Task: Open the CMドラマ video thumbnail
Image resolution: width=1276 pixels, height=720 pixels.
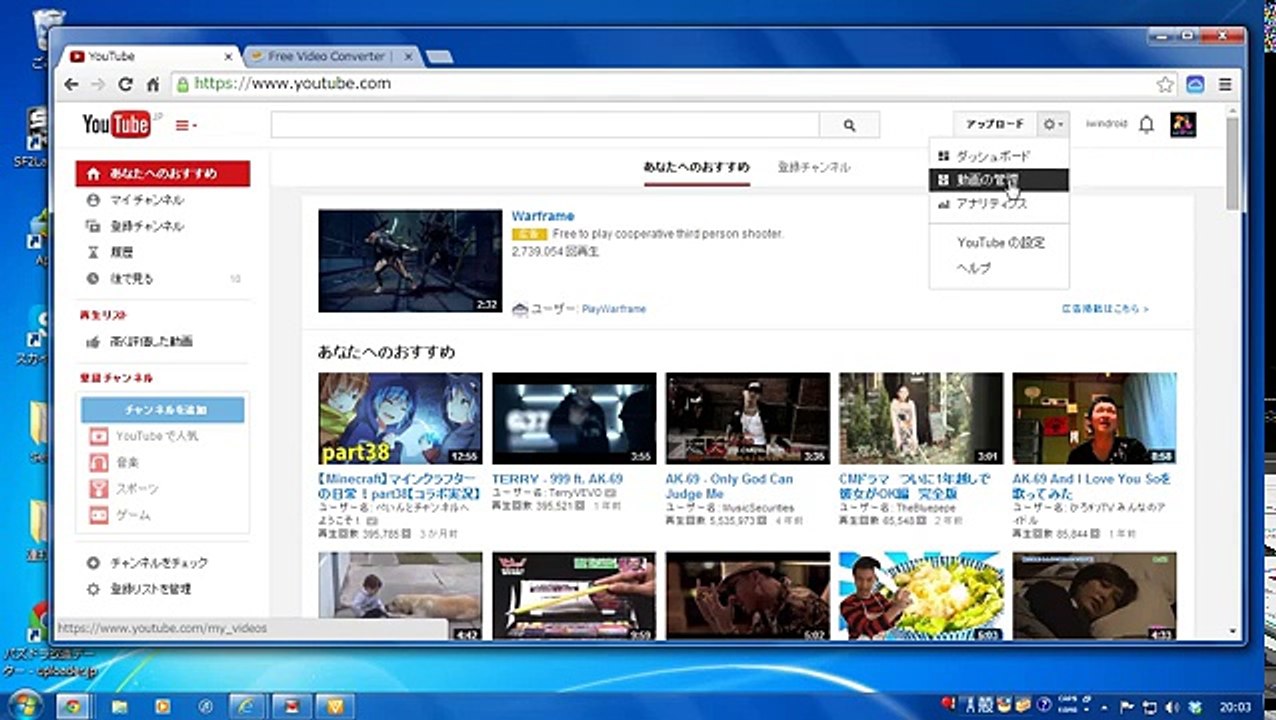Action: (921, 419)
